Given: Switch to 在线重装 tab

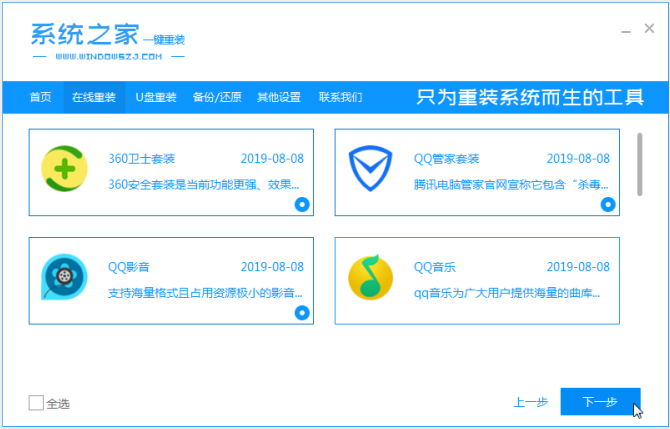Looking at the screenshot, I should (94, 97).
